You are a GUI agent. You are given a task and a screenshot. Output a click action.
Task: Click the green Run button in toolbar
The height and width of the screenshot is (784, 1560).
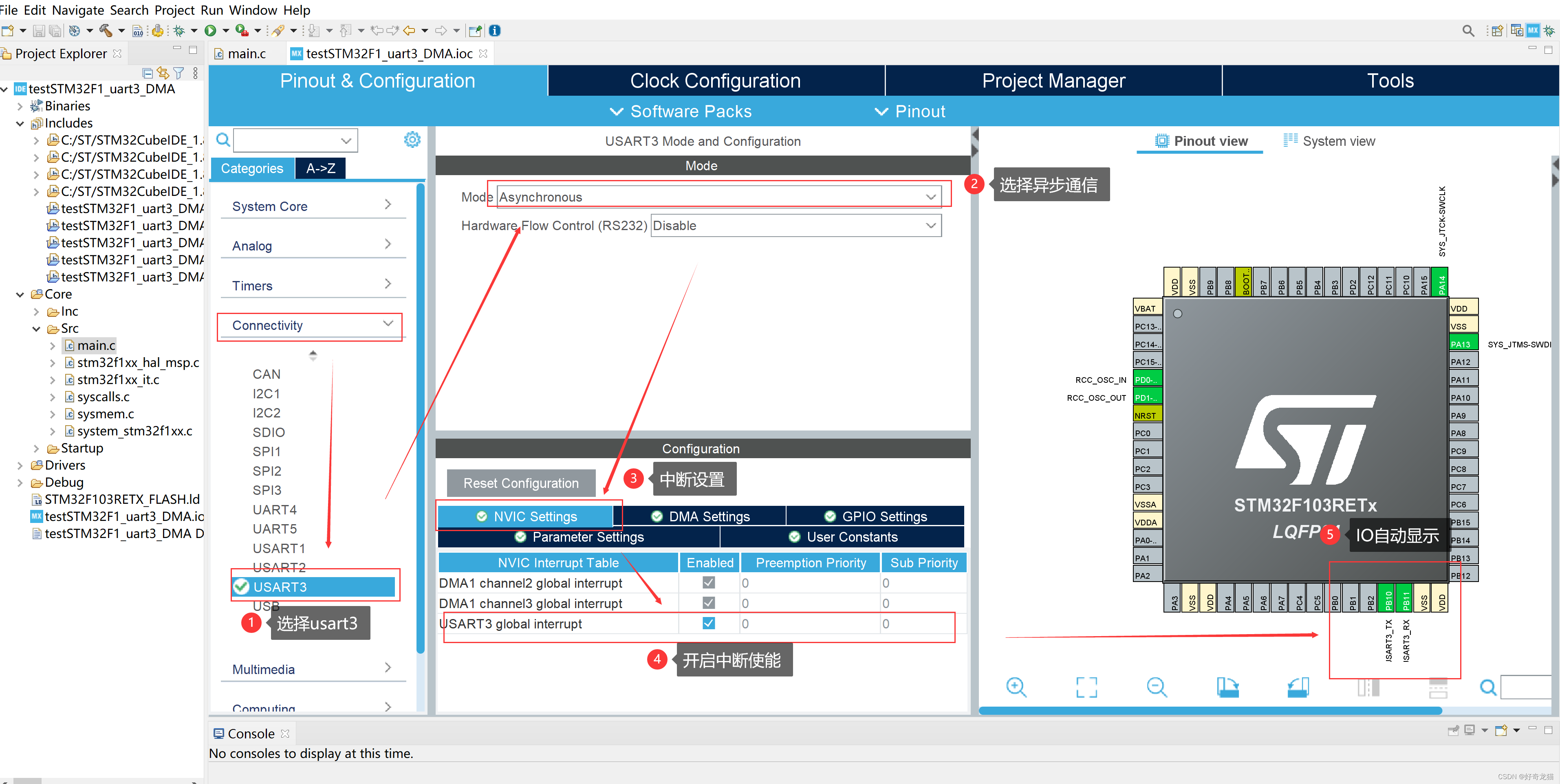coord(210,30)
